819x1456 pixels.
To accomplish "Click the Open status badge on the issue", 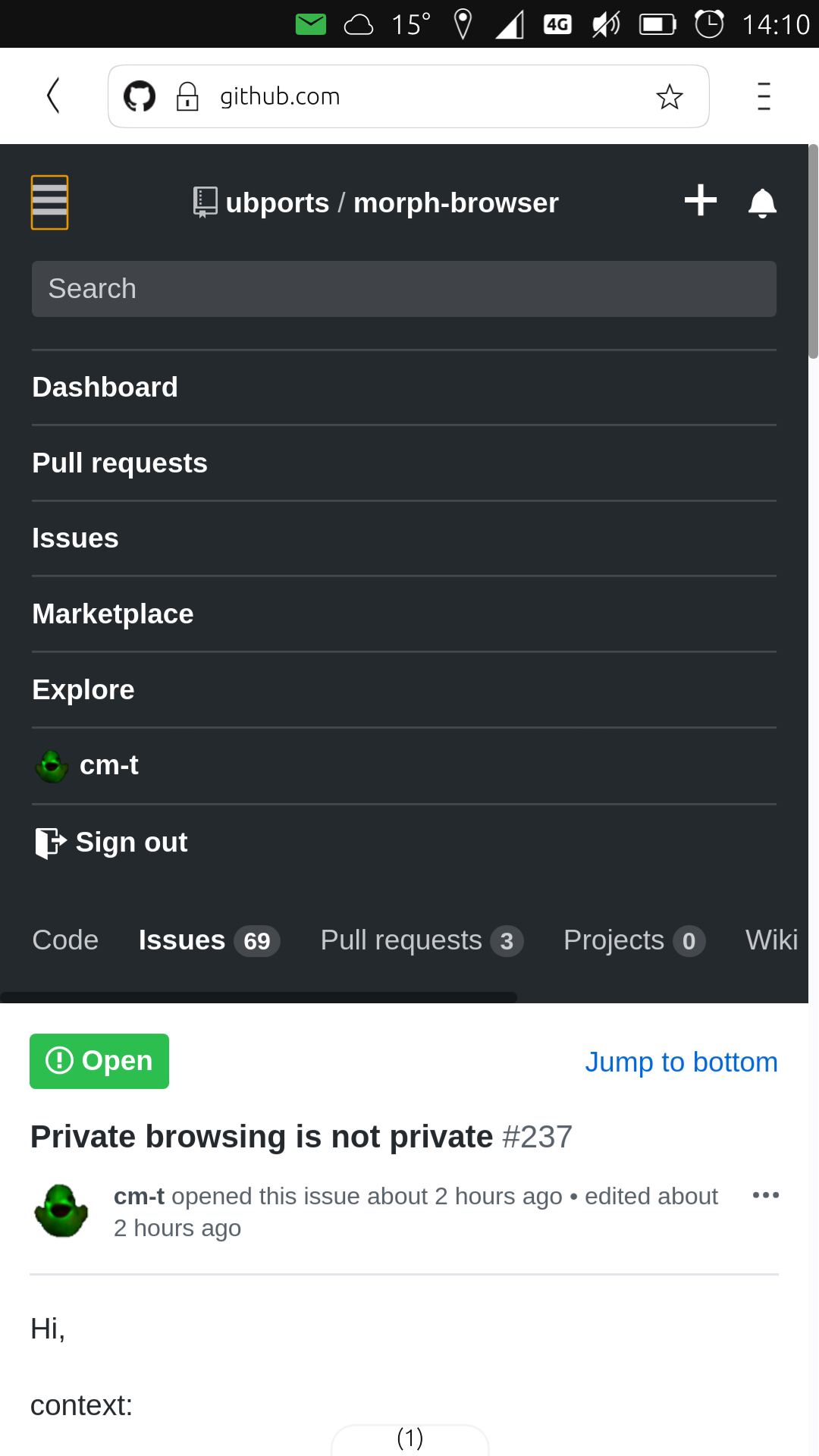I will 99,1061.
